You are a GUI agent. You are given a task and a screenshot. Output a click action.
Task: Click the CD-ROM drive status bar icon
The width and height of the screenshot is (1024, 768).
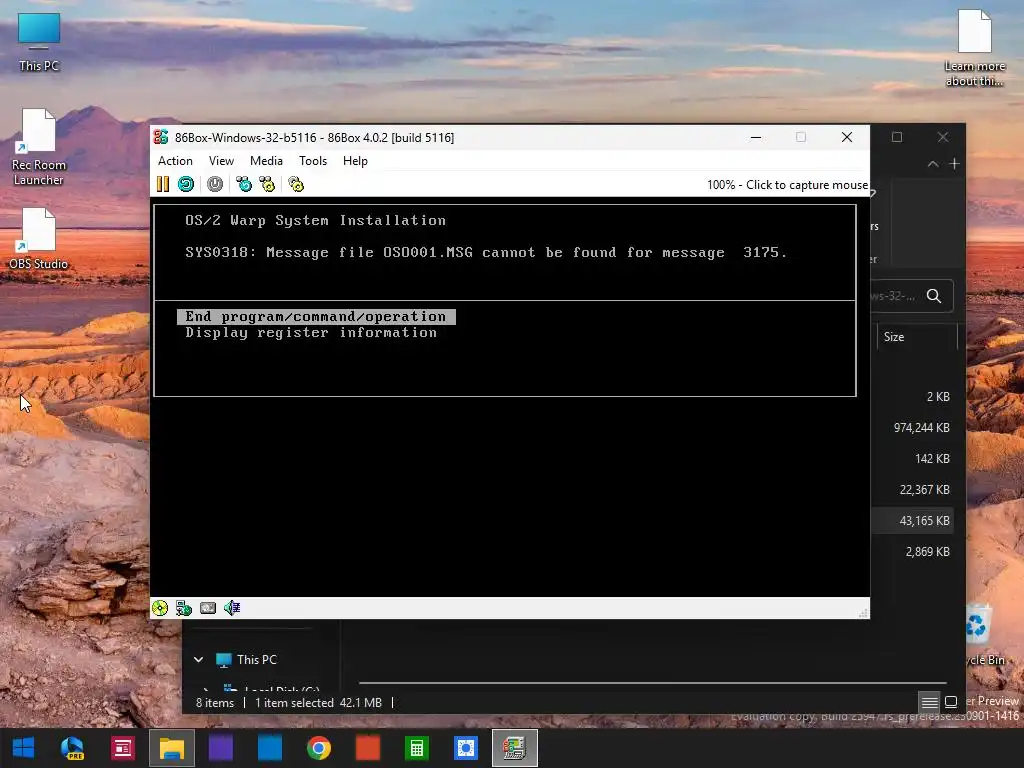pyautogui.click(x=160, y=608)
